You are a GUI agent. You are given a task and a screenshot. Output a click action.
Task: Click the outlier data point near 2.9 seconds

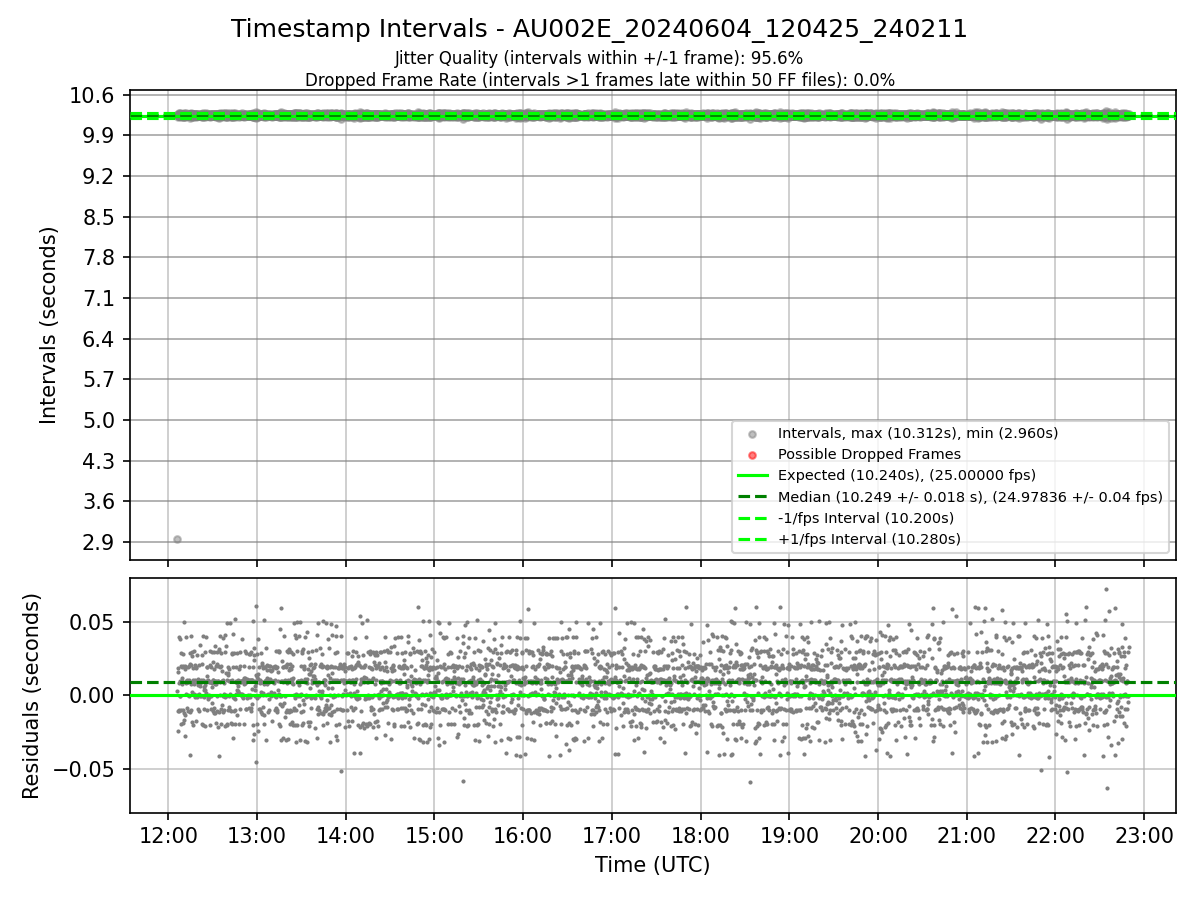click(x=177, y=539)
